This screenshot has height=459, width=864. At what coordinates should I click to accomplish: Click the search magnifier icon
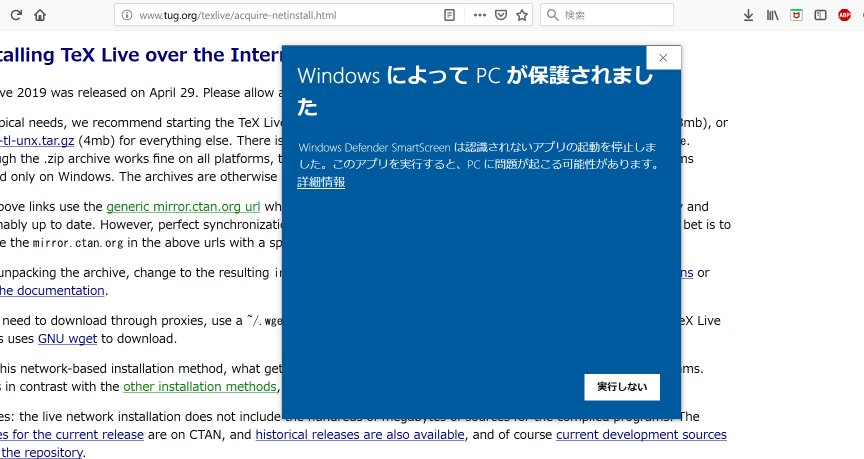[553, 15]
